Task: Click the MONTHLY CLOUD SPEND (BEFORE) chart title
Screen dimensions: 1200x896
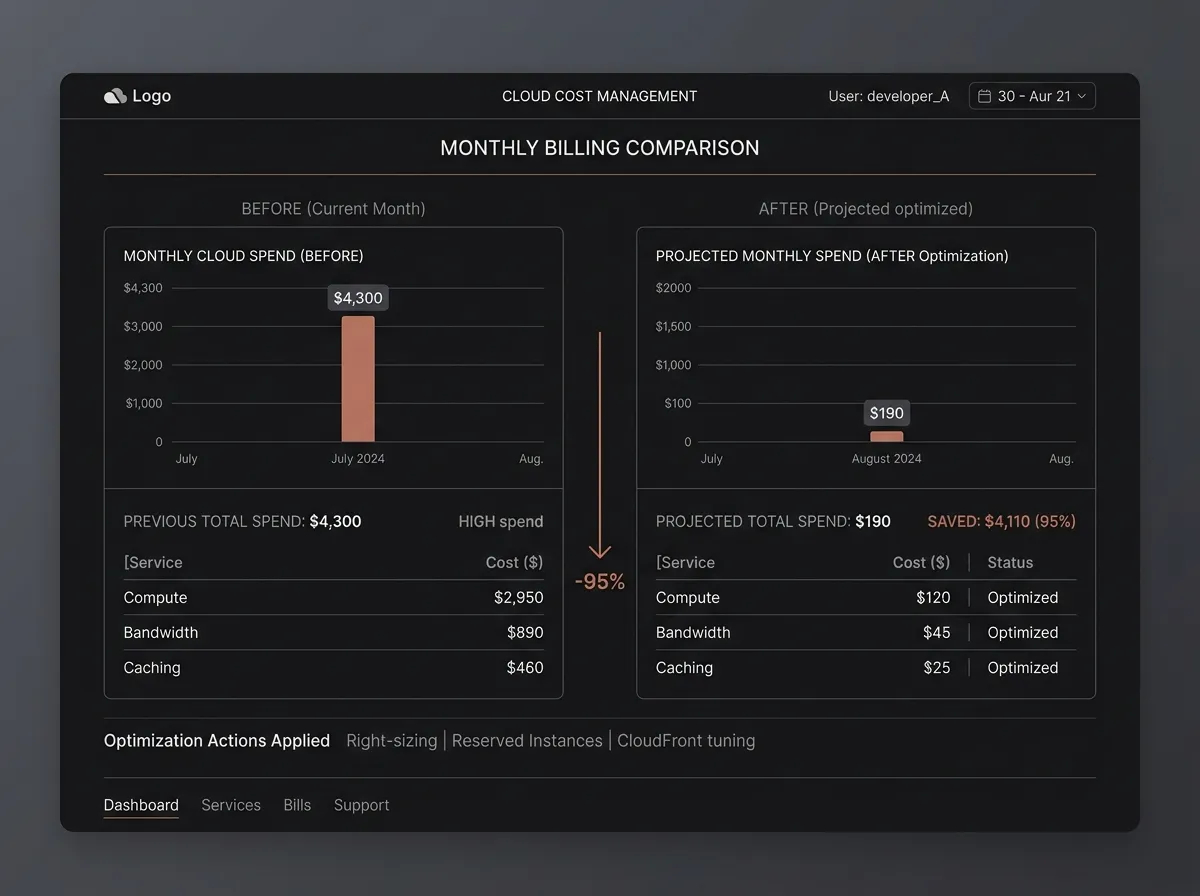Action: tap(244, 256)
